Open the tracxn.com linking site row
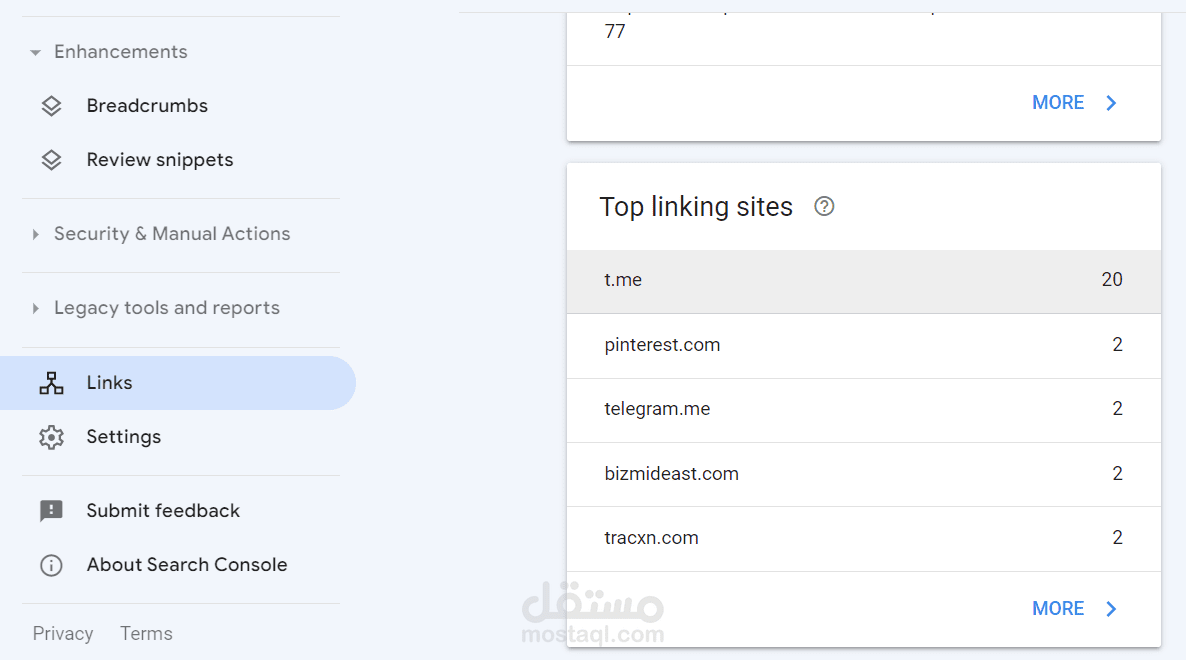 coord(863,538)
